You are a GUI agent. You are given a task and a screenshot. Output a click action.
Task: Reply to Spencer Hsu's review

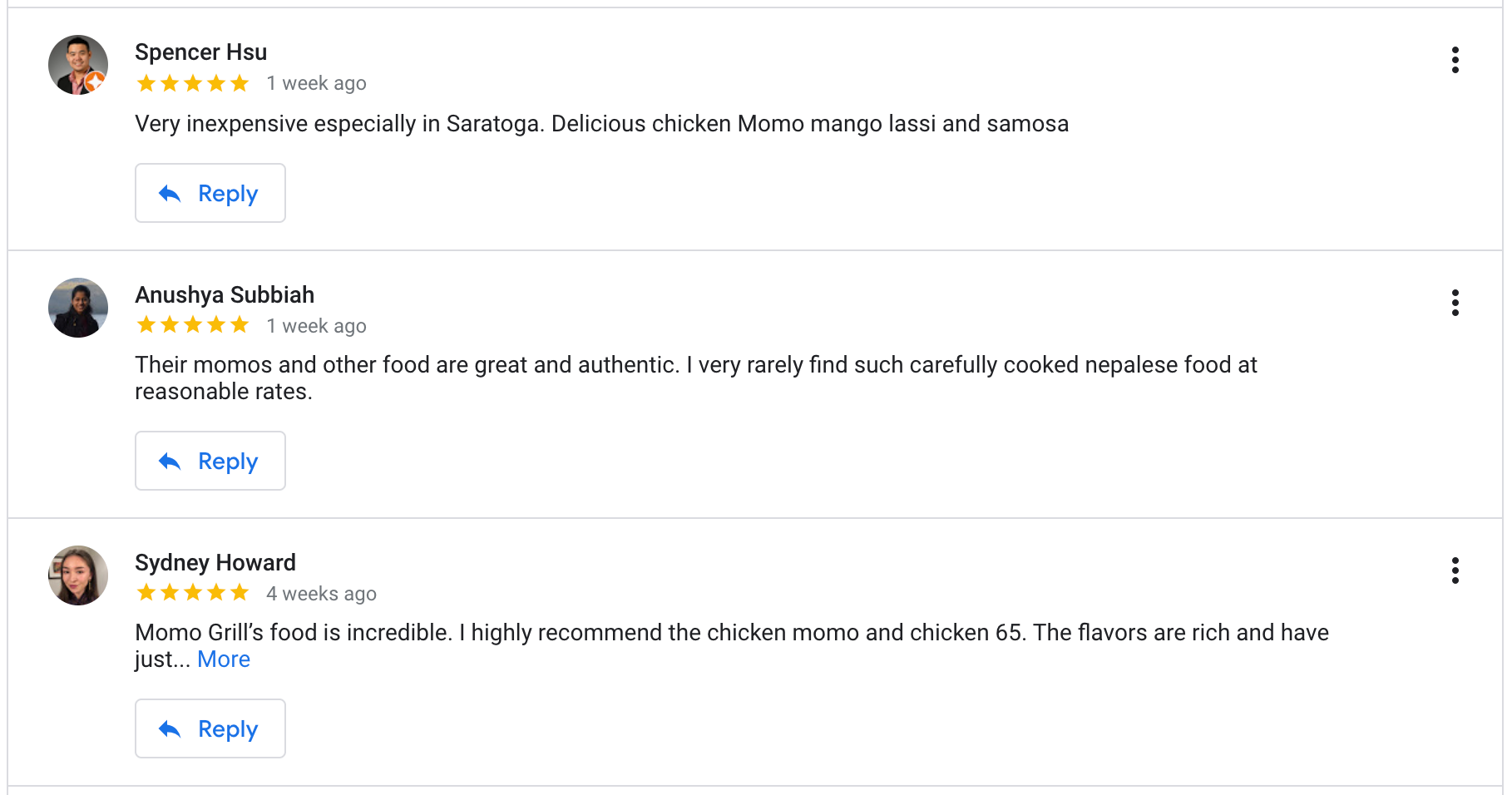click(210, 193)
